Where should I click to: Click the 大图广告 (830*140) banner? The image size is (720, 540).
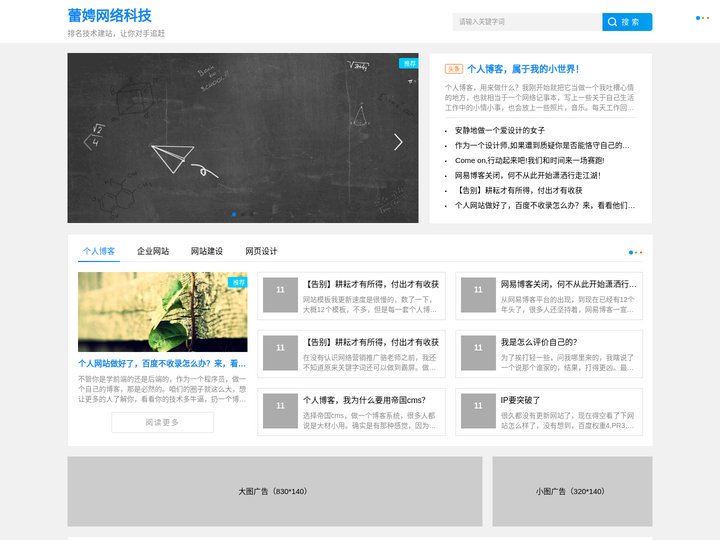[x=275, y=491]
